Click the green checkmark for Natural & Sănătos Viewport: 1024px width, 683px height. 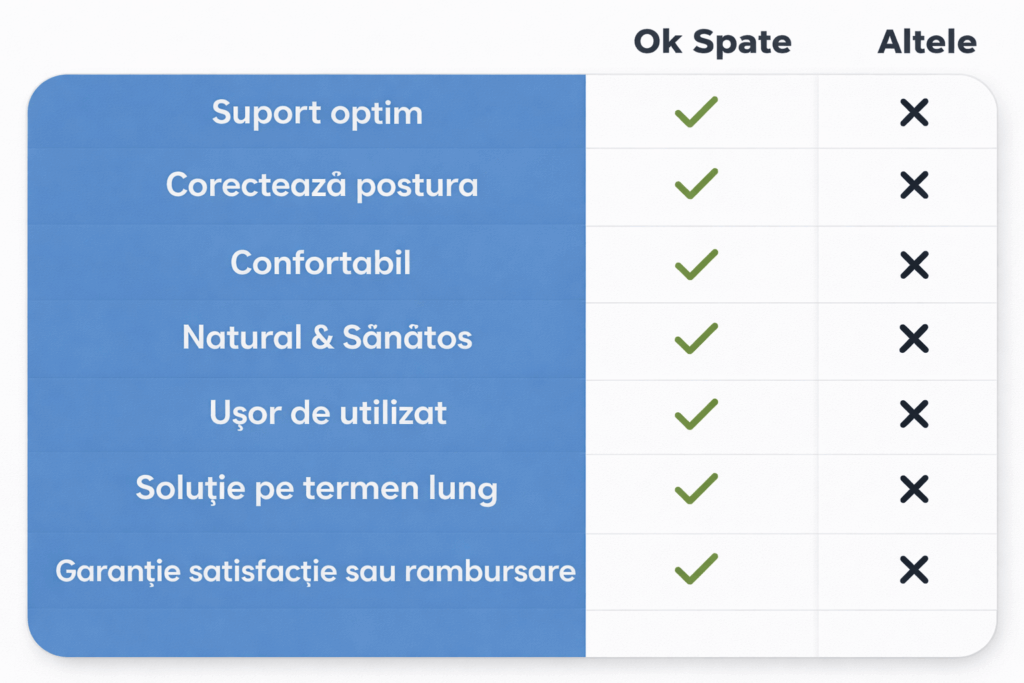click(x=696, y=338)
